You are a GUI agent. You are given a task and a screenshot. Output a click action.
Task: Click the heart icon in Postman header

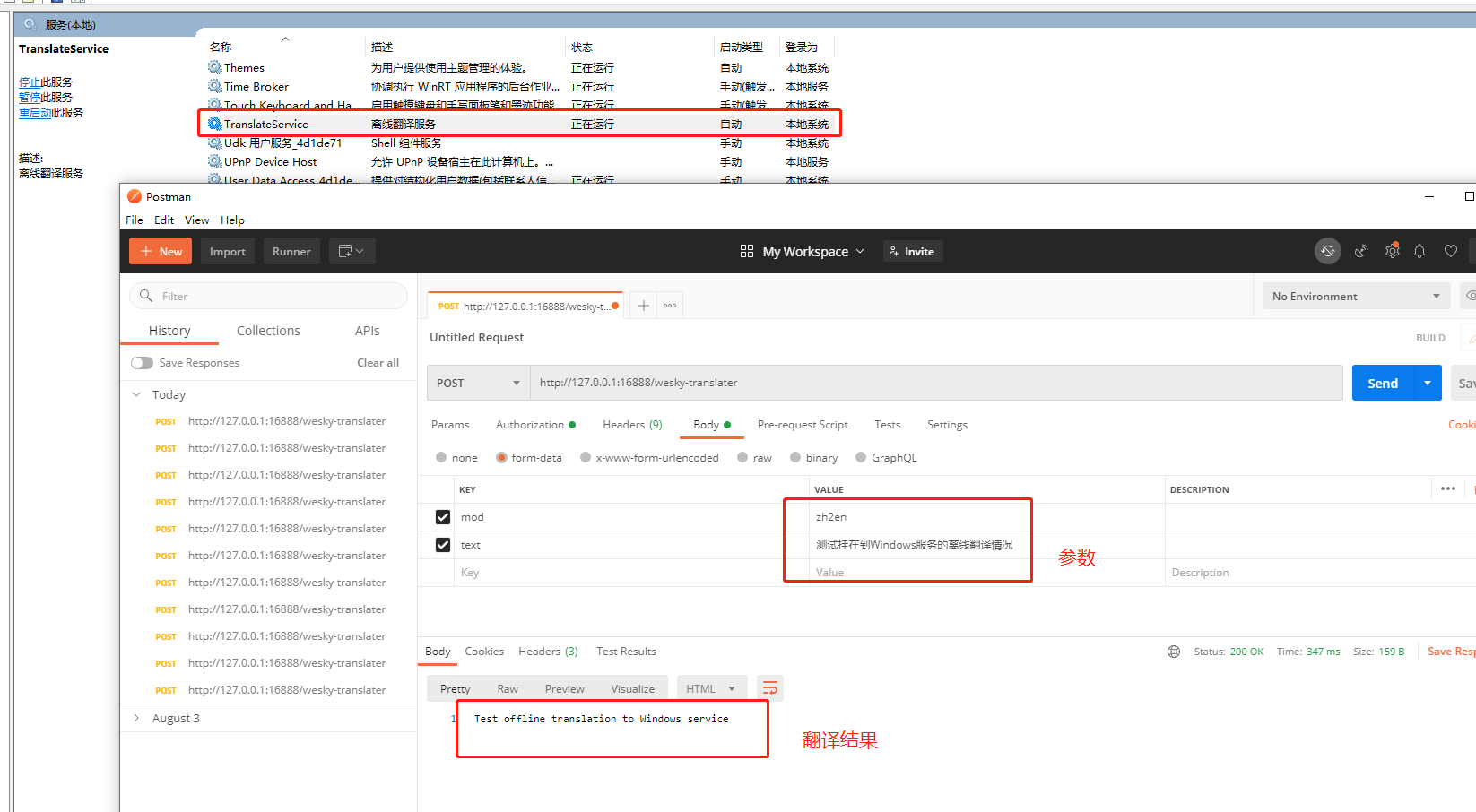pyautogui.click(x=1451, y=251)
